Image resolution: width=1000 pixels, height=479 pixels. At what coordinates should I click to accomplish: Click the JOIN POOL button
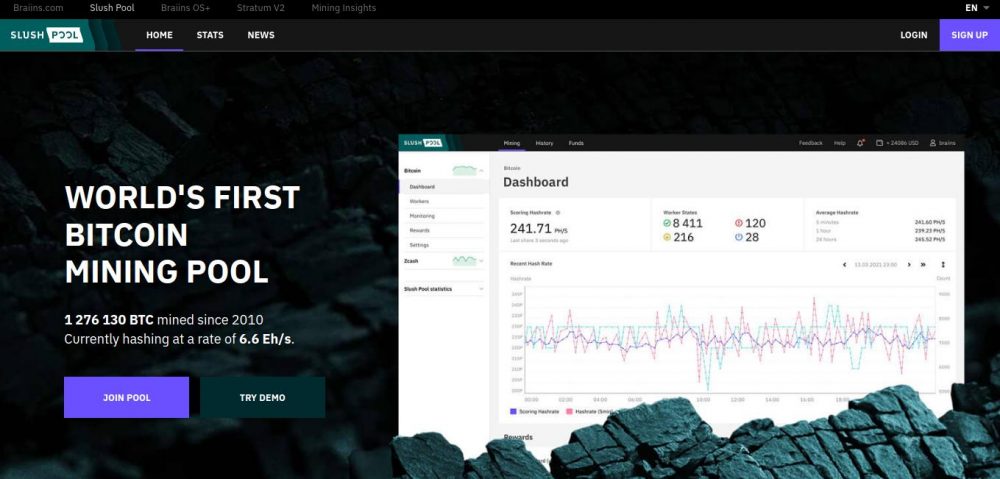(x=126, y=397)
